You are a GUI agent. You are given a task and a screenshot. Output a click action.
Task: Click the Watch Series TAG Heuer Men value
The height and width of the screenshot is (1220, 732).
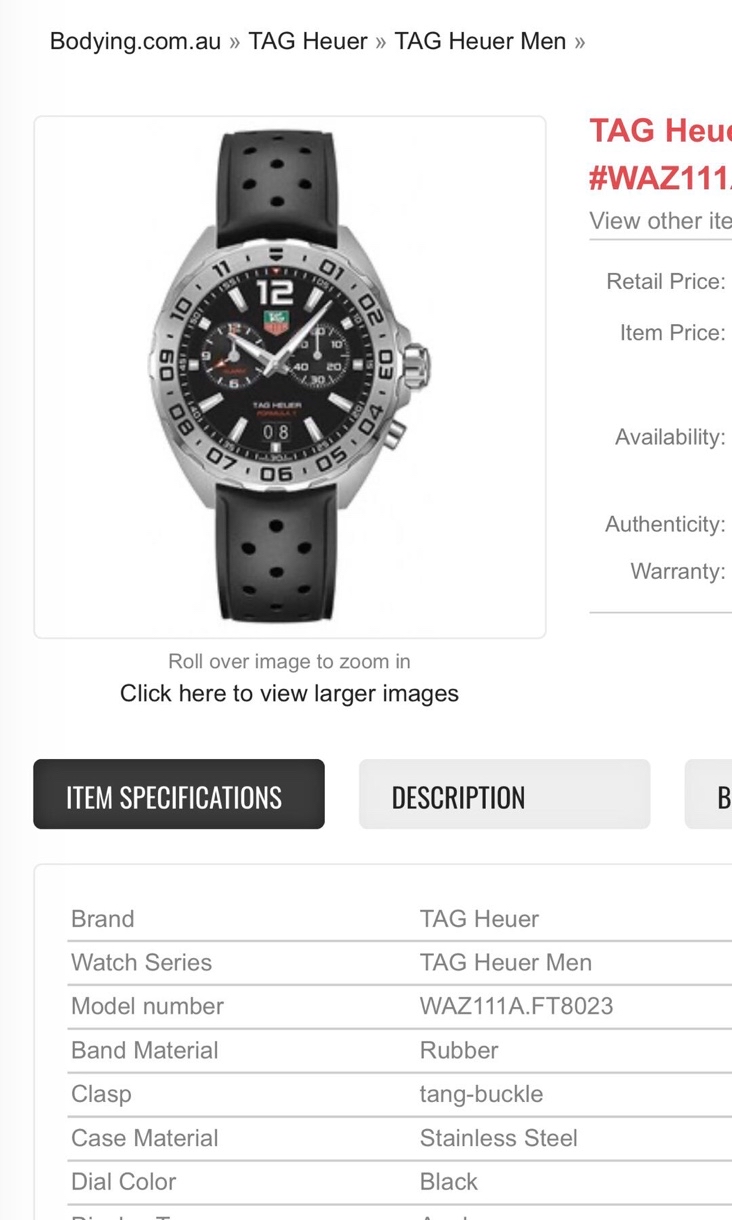pyautogui.click(x=506, y=962)
